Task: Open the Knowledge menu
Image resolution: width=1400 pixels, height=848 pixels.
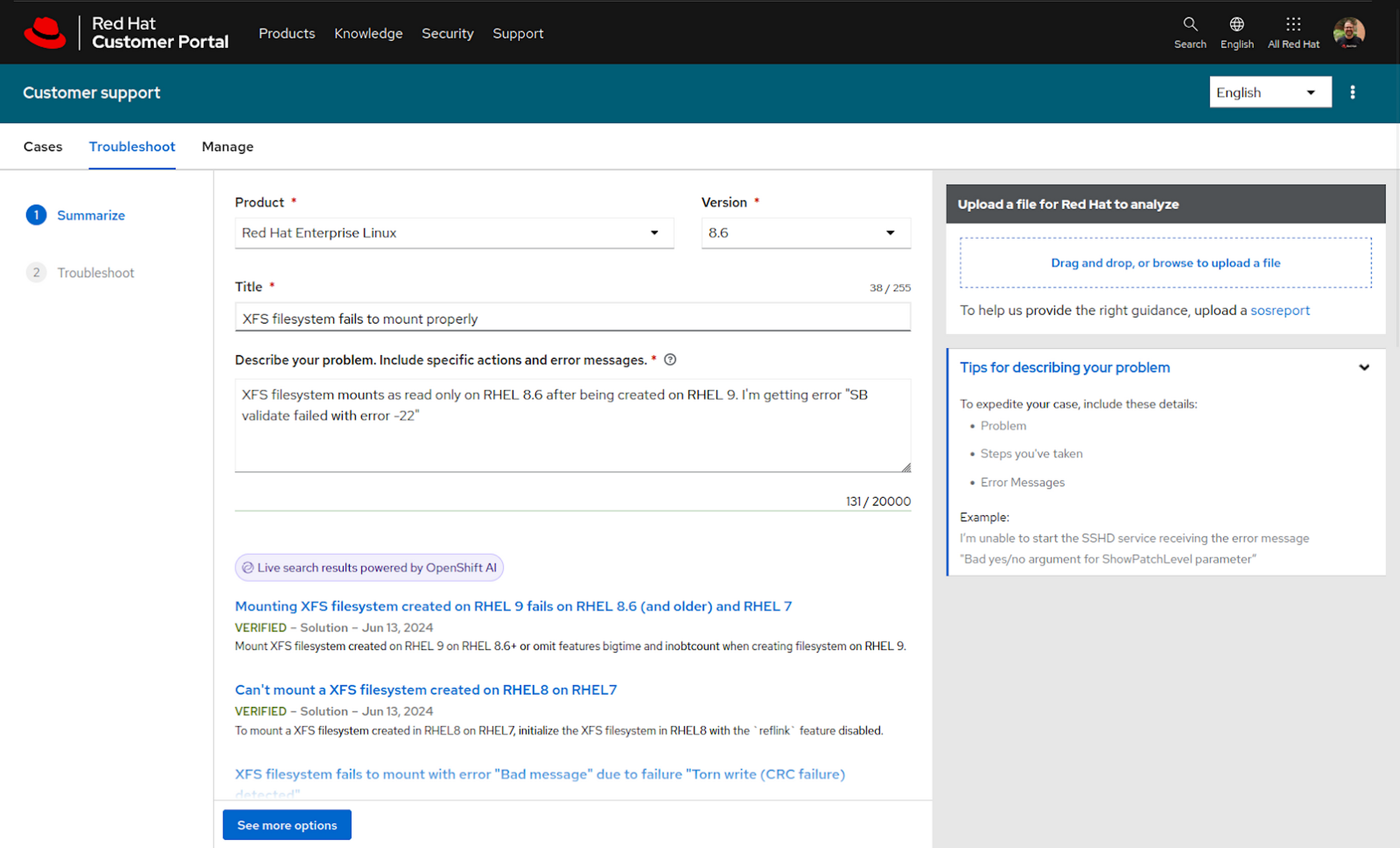Action: pyautogui.click(x=368, y=33)
